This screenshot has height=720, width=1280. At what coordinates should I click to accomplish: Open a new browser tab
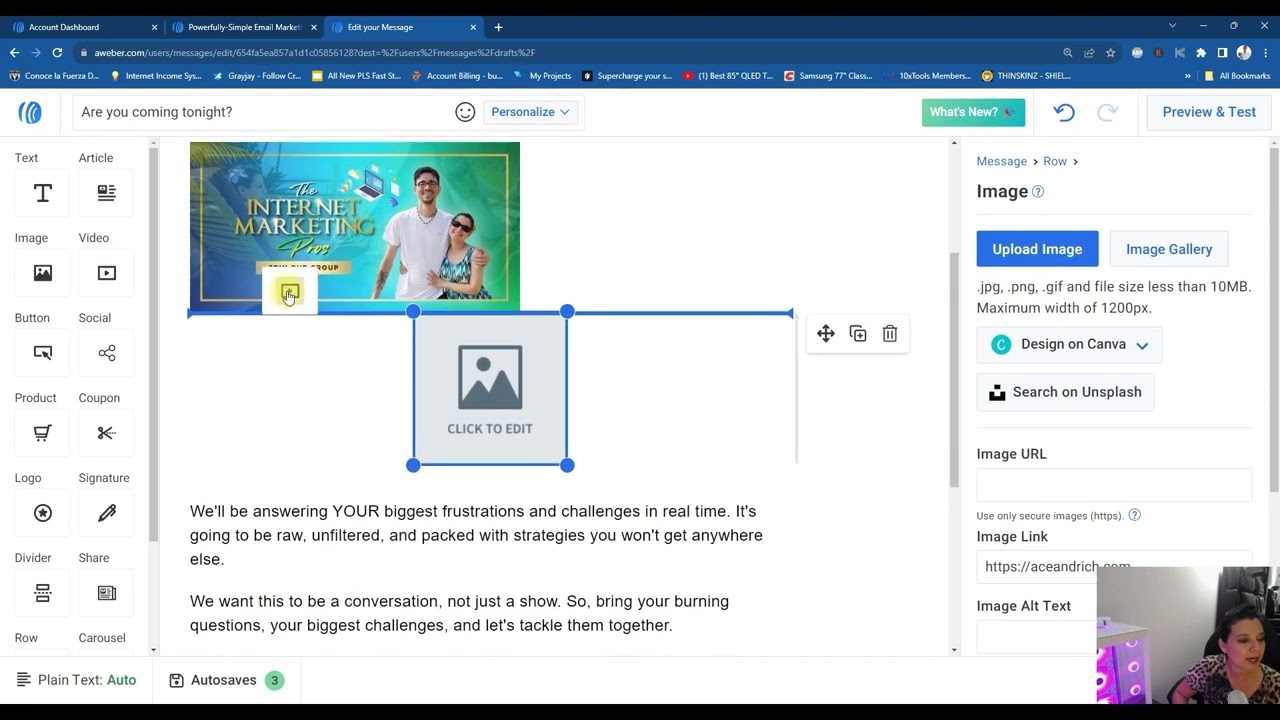498,27
